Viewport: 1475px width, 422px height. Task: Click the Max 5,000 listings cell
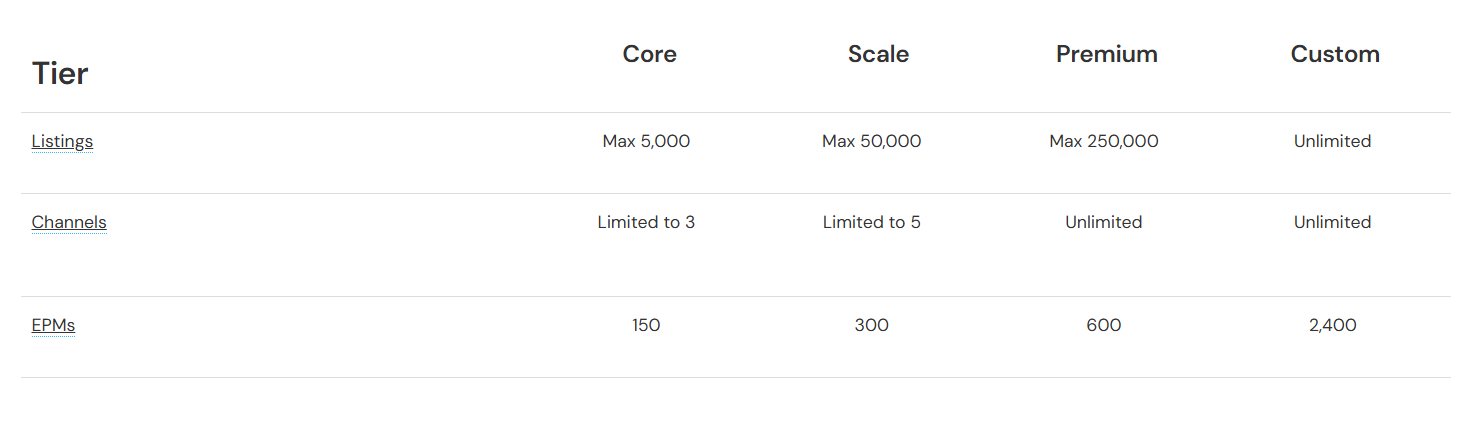pos(646,142)
